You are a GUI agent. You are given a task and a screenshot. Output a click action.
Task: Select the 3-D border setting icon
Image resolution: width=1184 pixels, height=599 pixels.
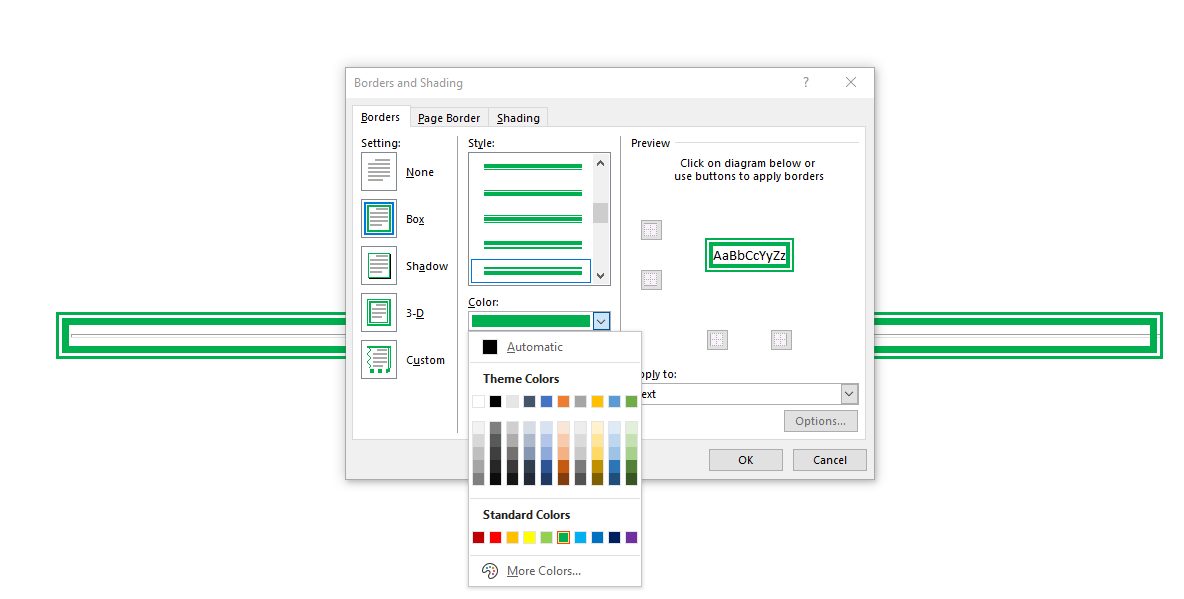(x=379, y=313)
